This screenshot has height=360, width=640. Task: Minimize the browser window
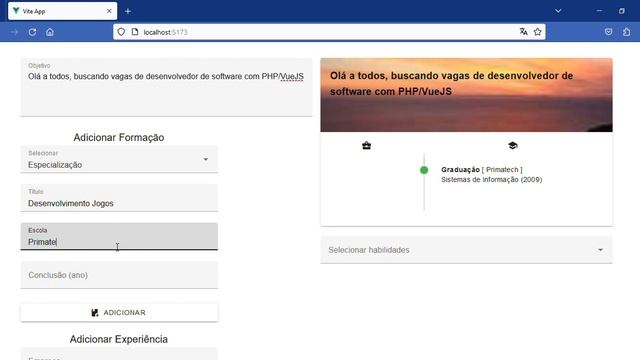[599, 11]
